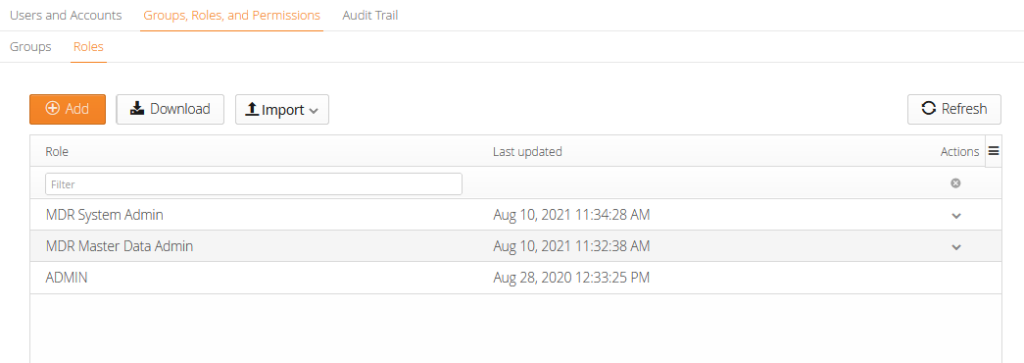Clear the filter with the x icon
Viewport: 1024px width, 363px height.
[x=955, y=183]
